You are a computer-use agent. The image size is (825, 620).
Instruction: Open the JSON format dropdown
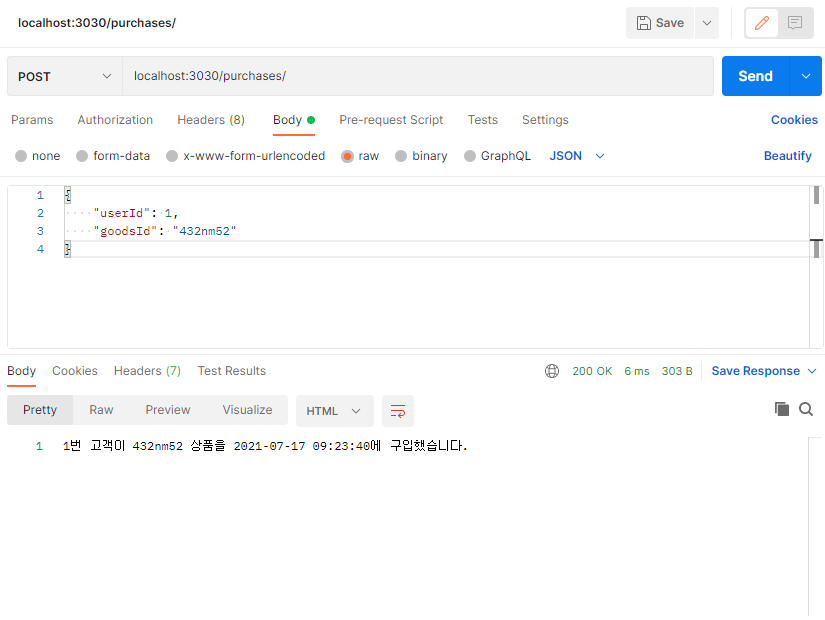tap(577, 156)
